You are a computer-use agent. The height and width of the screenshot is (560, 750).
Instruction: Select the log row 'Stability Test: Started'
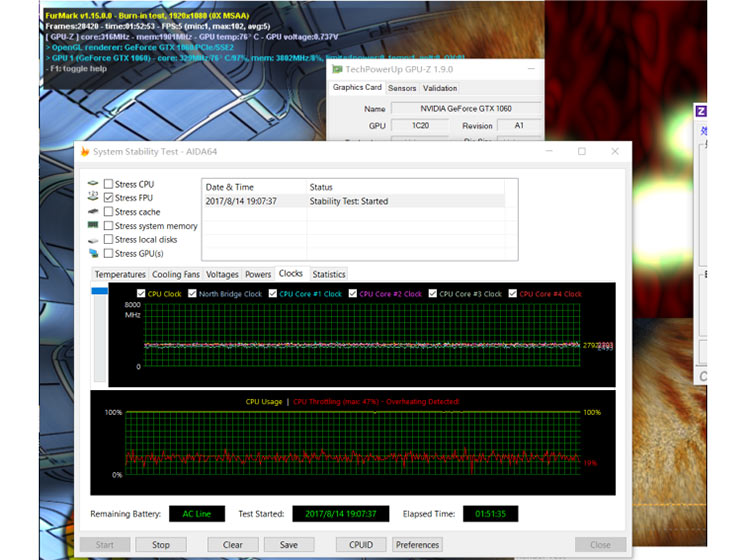click(x=353, y=201)
